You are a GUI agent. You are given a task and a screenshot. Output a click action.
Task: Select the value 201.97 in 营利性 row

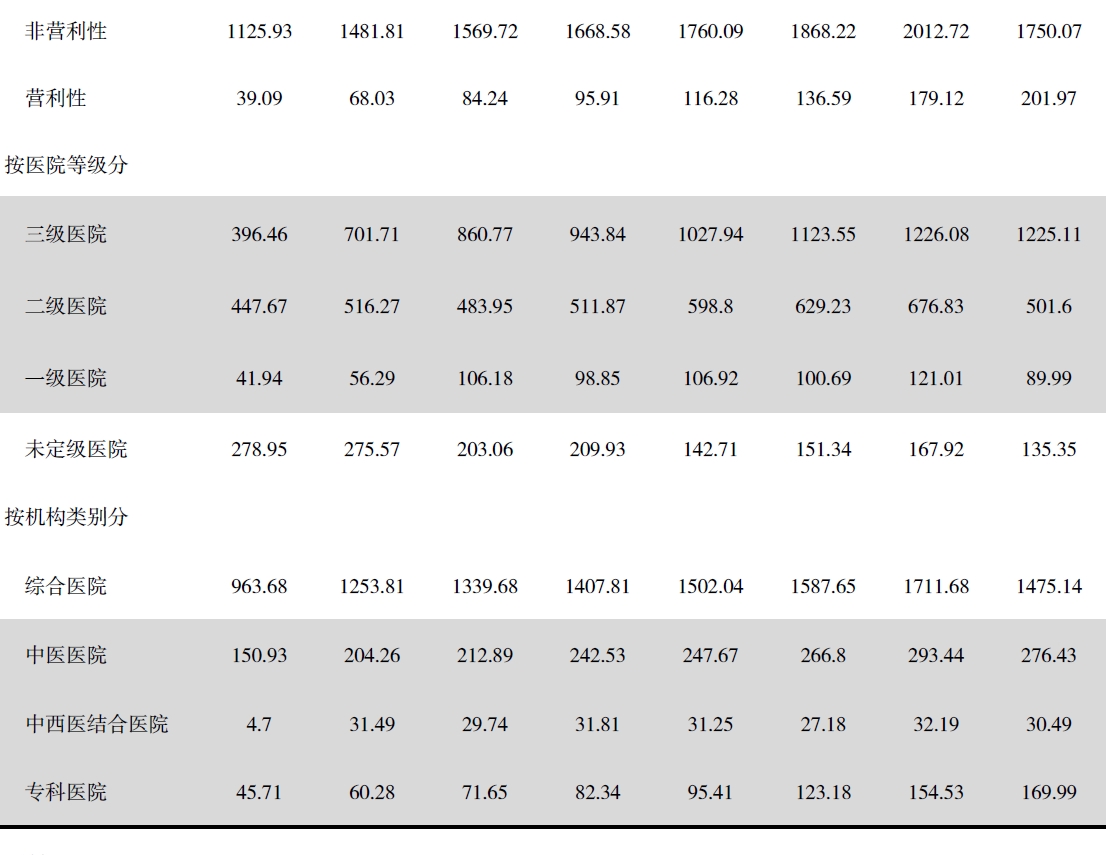click(1048, 98)
